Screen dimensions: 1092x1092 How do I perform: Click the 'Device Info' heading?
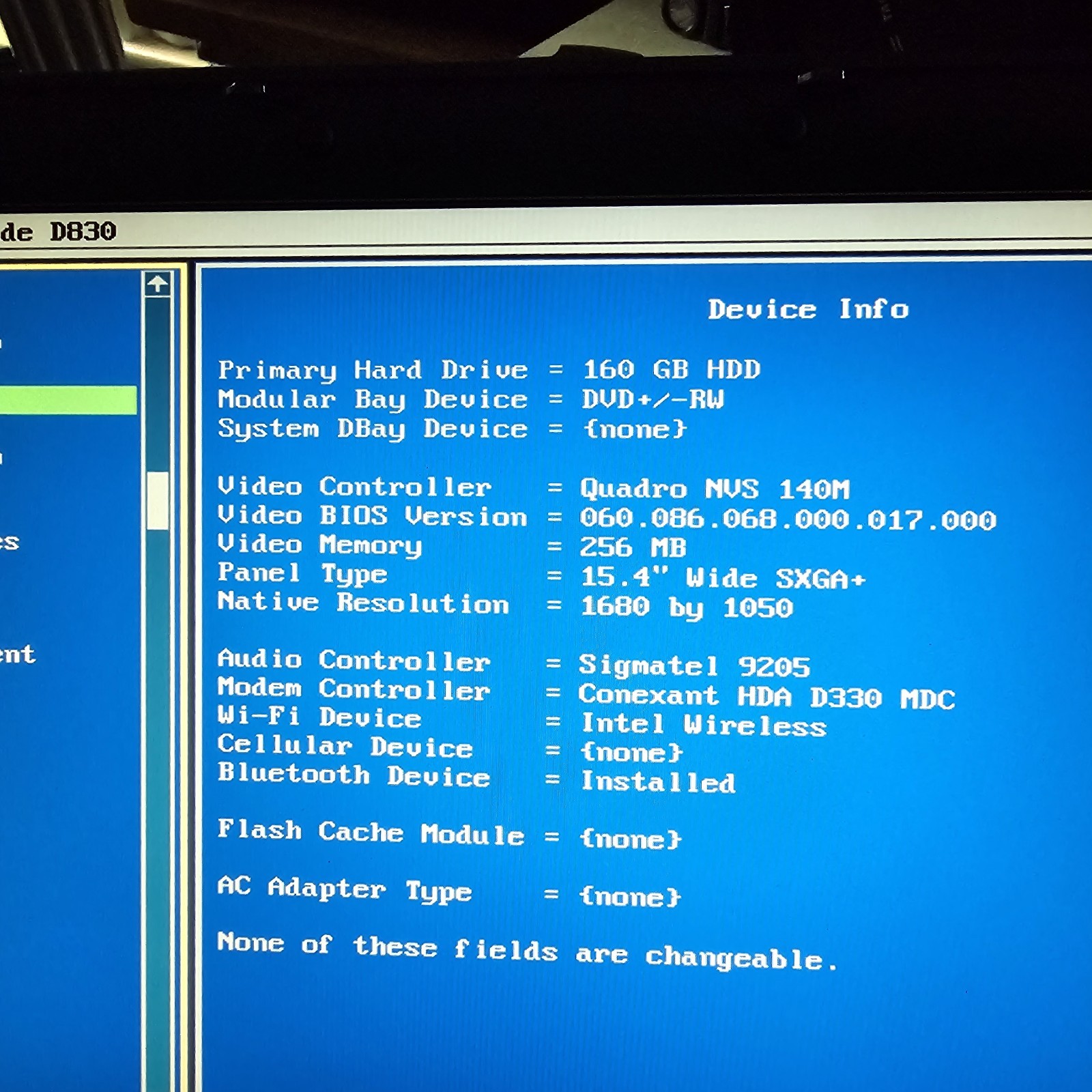pyautogui.click(x=808, y=309)
